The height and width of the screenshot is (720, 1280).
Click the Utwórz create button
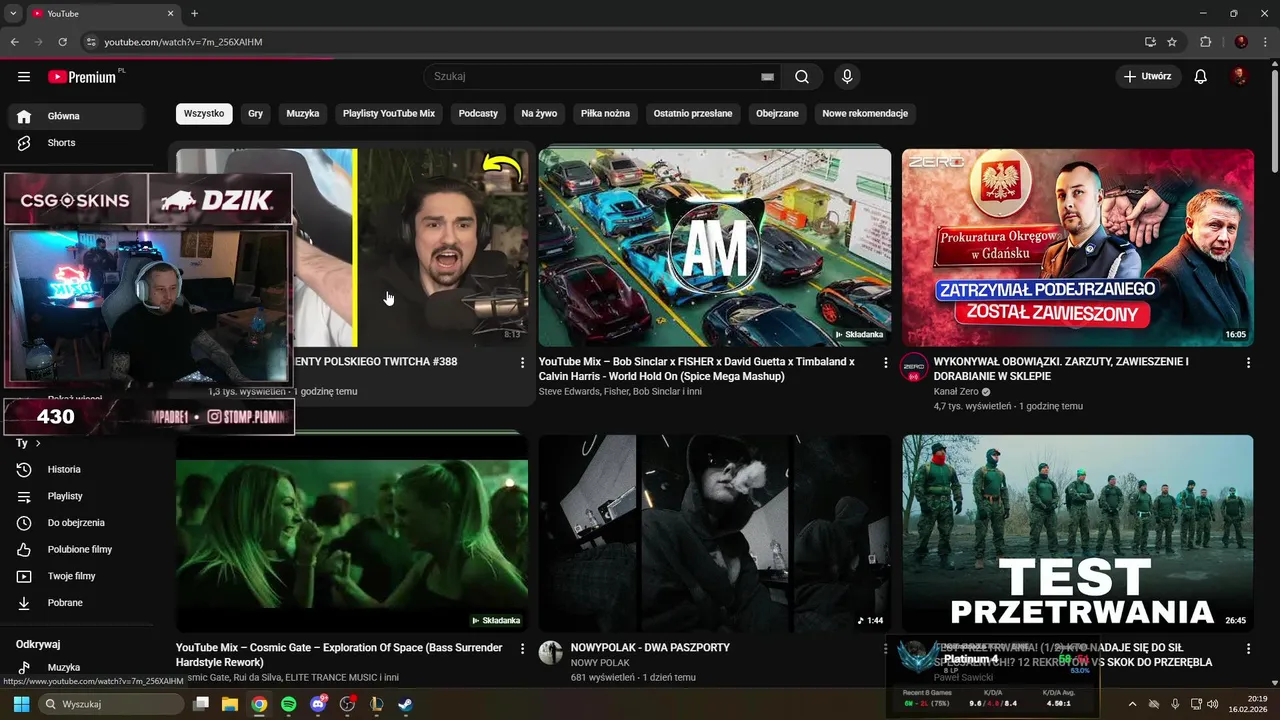(1148, 77)
